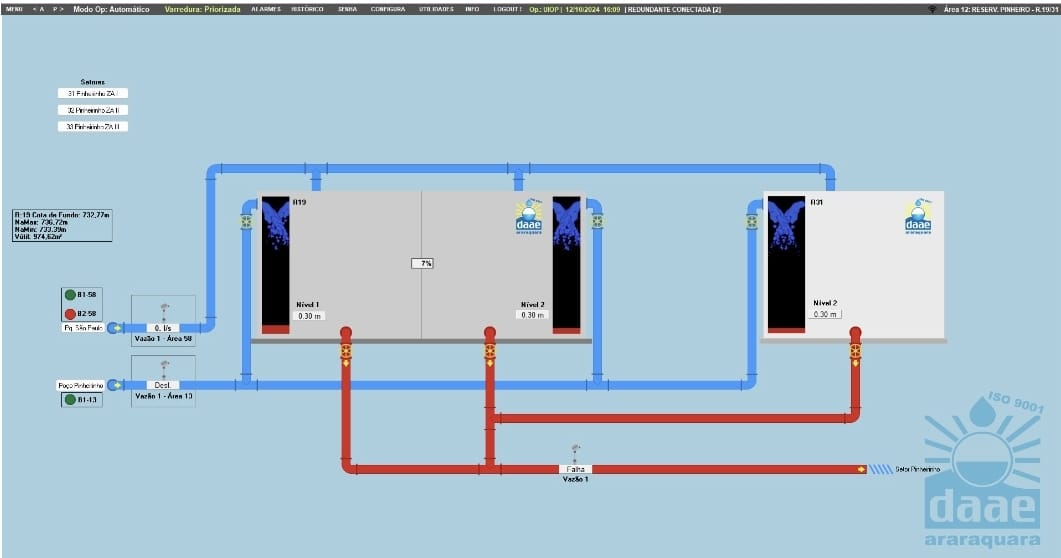Click the LOGOUT button
This screenshot has width=1061, height=558.
[x=508, y=8]
